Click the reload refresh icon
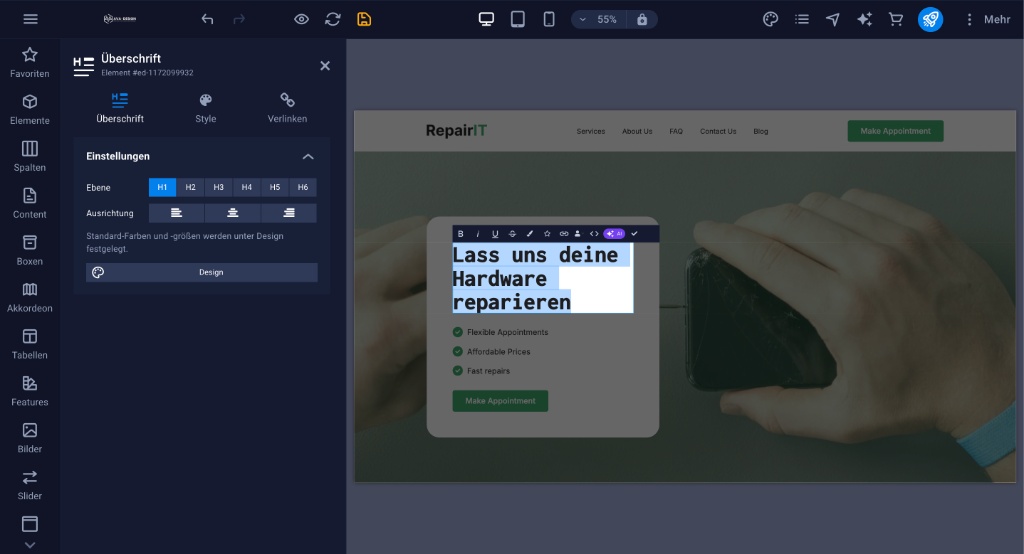Screen dimensions: 1024x554 click(332, 19)
